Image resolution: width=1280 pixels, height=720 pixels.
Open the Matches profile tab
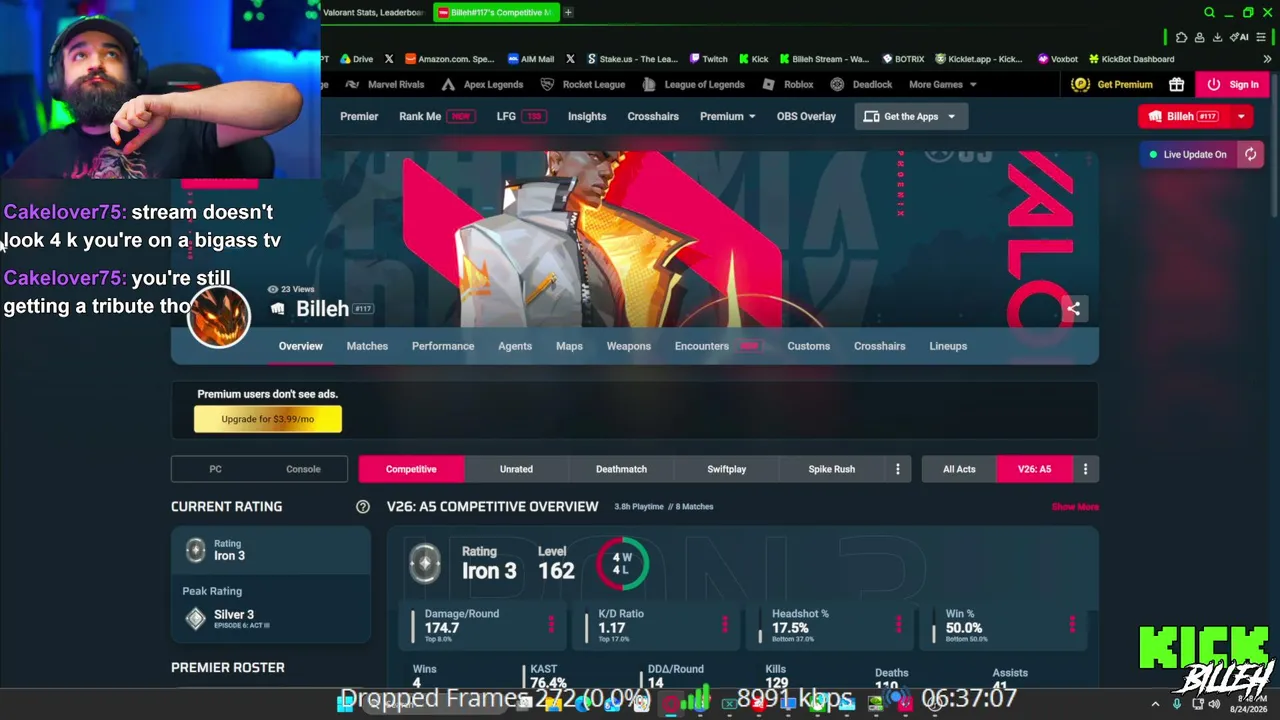point(367,346)
